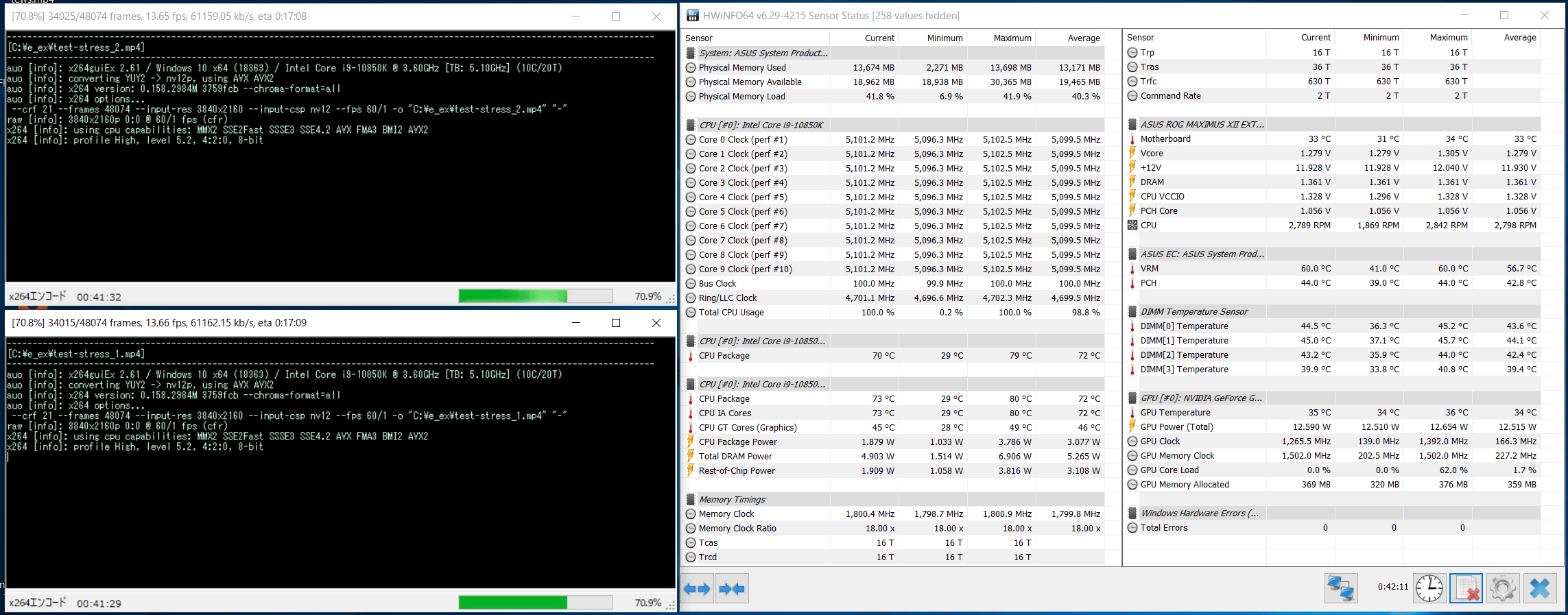Image resolution: width=1568 pixels, height=615 pixels.
Task: Open the network remote monitoring icon
Action: tap(1341, 588)
